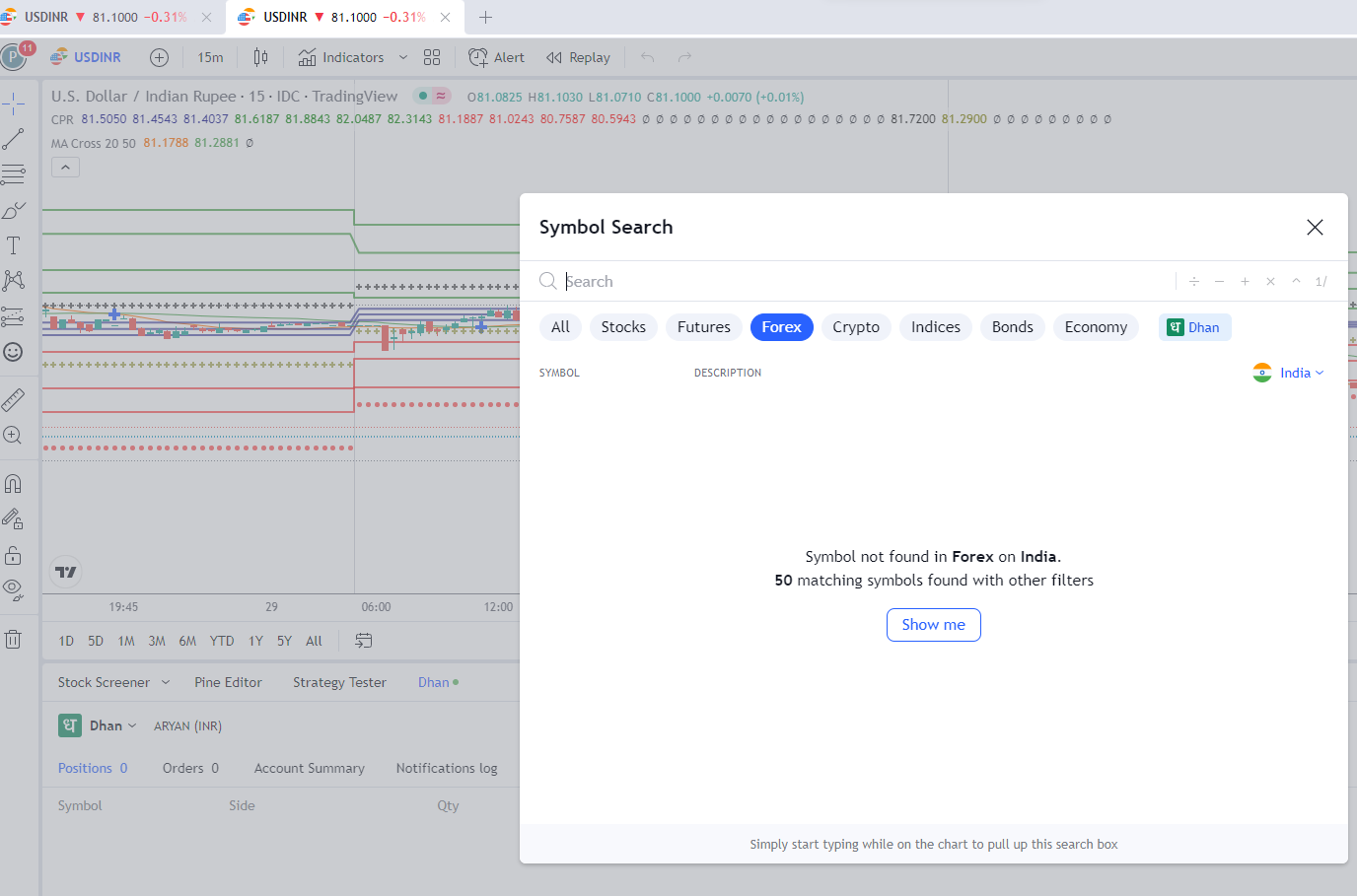This screenshot has width=1357, height=896.
Task: Click the zoom in tool
Action: [13, 436]
